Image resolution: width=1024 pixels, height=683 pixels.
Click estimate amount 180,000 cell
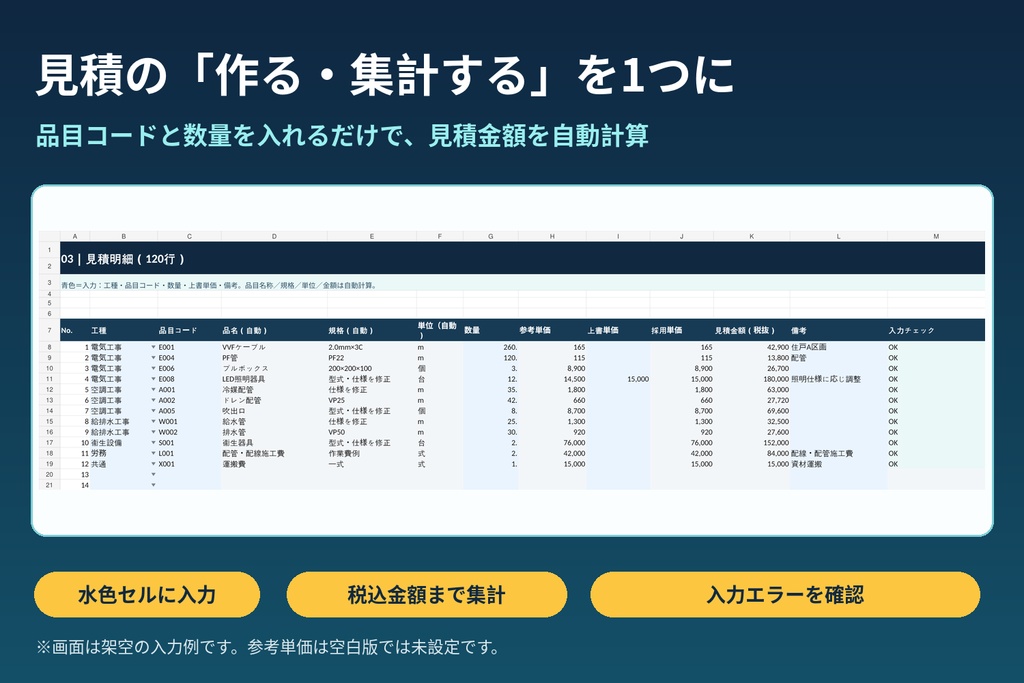(x=752, y=379)
